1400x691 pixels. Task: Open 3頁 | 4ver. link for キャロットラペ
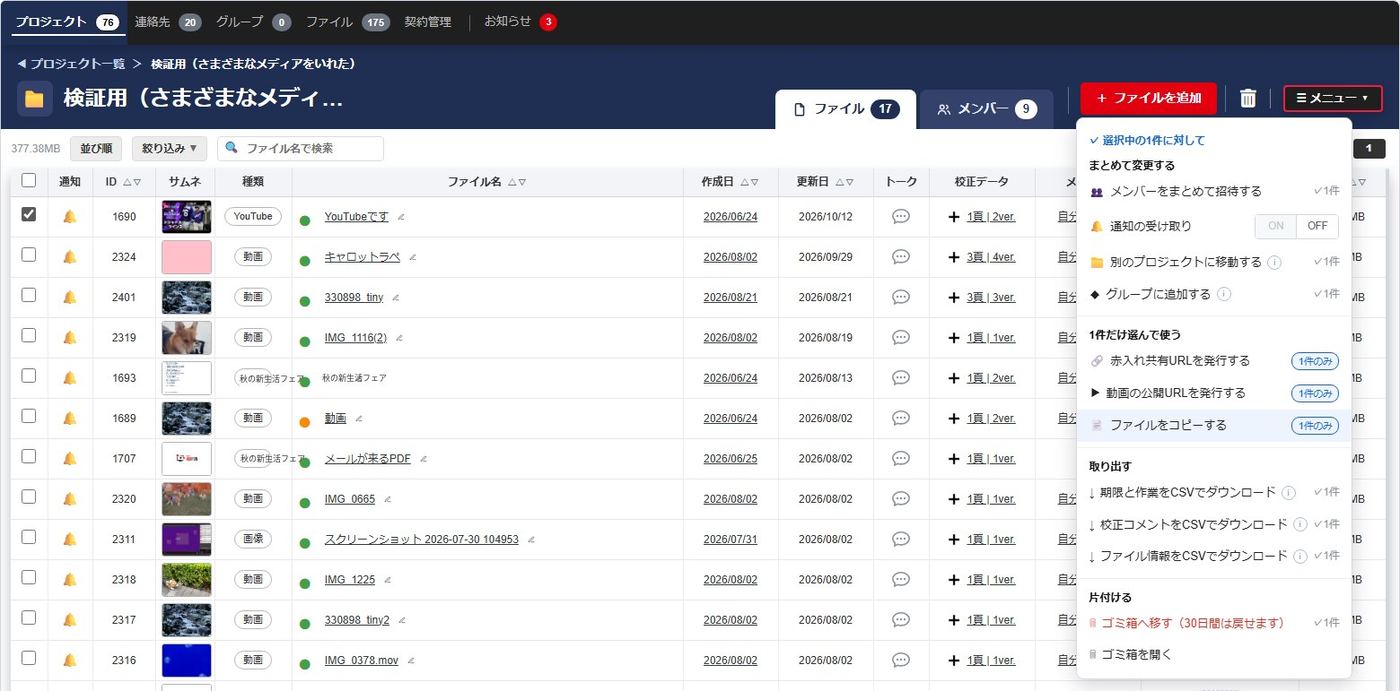(991, 257)
